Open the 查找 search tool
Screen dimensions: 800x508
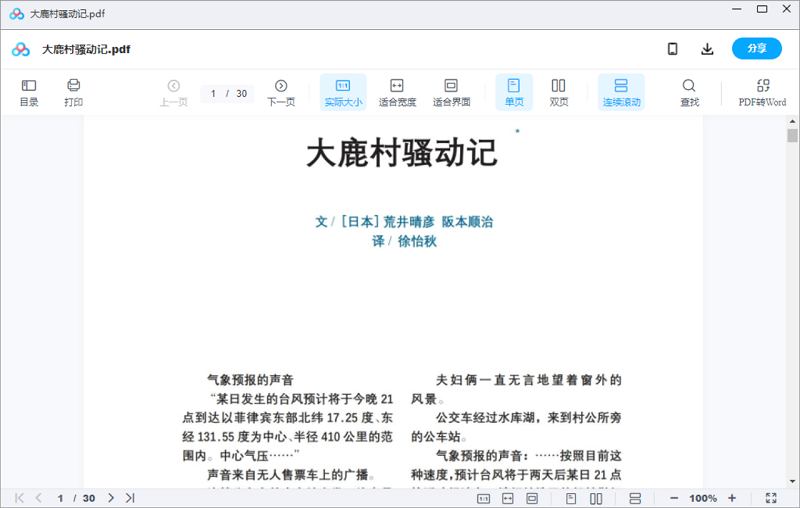tap(689, 92)
